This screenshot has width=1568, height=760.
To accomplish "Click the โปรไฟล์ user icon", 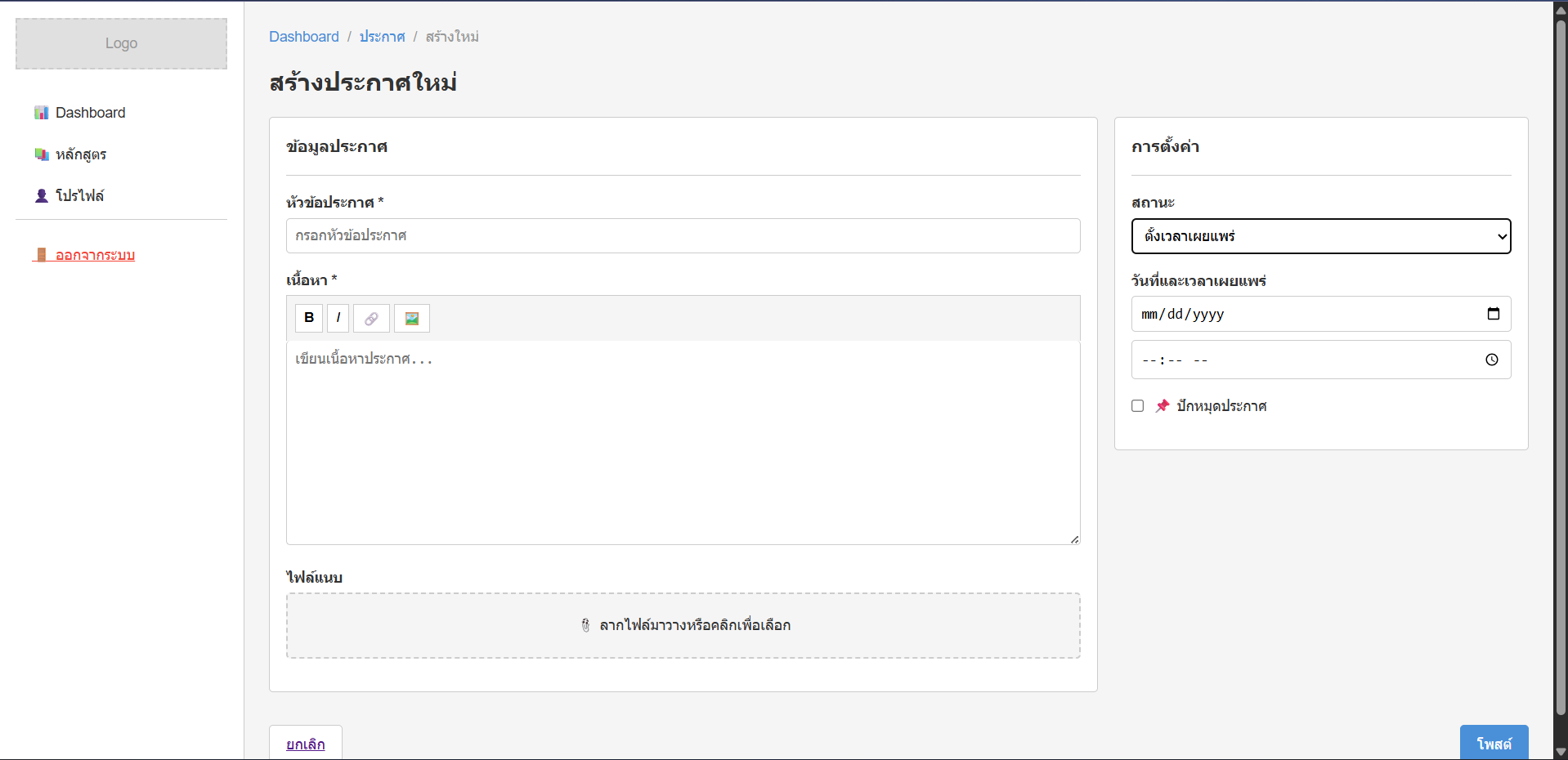I will click(41, 195).
